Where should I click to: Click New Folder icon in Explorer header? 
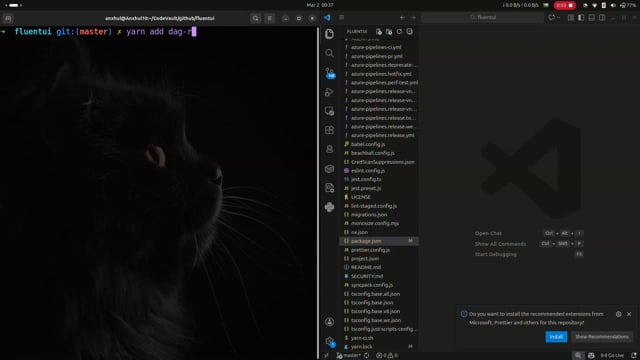click(389, 31)
